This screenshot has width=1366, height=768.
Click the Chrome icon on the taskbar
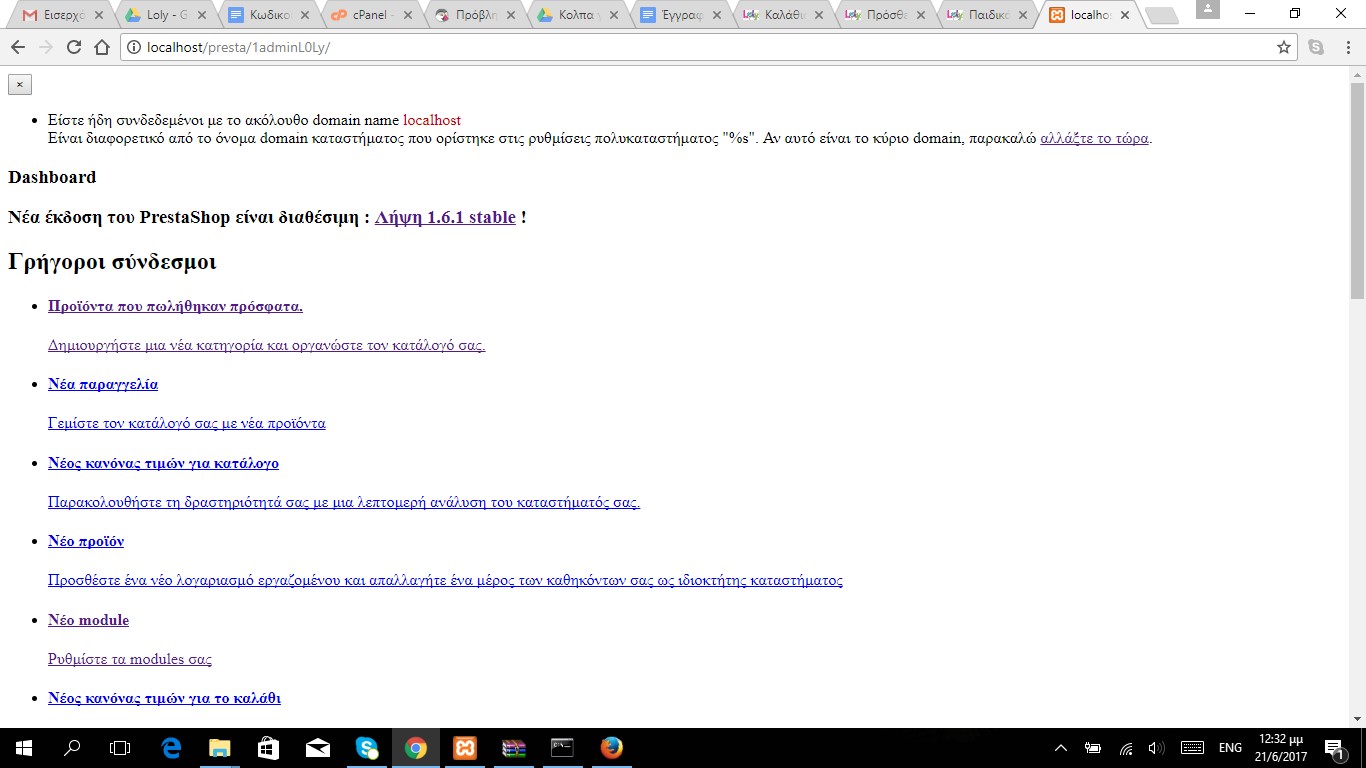click(x=416, y=748)
